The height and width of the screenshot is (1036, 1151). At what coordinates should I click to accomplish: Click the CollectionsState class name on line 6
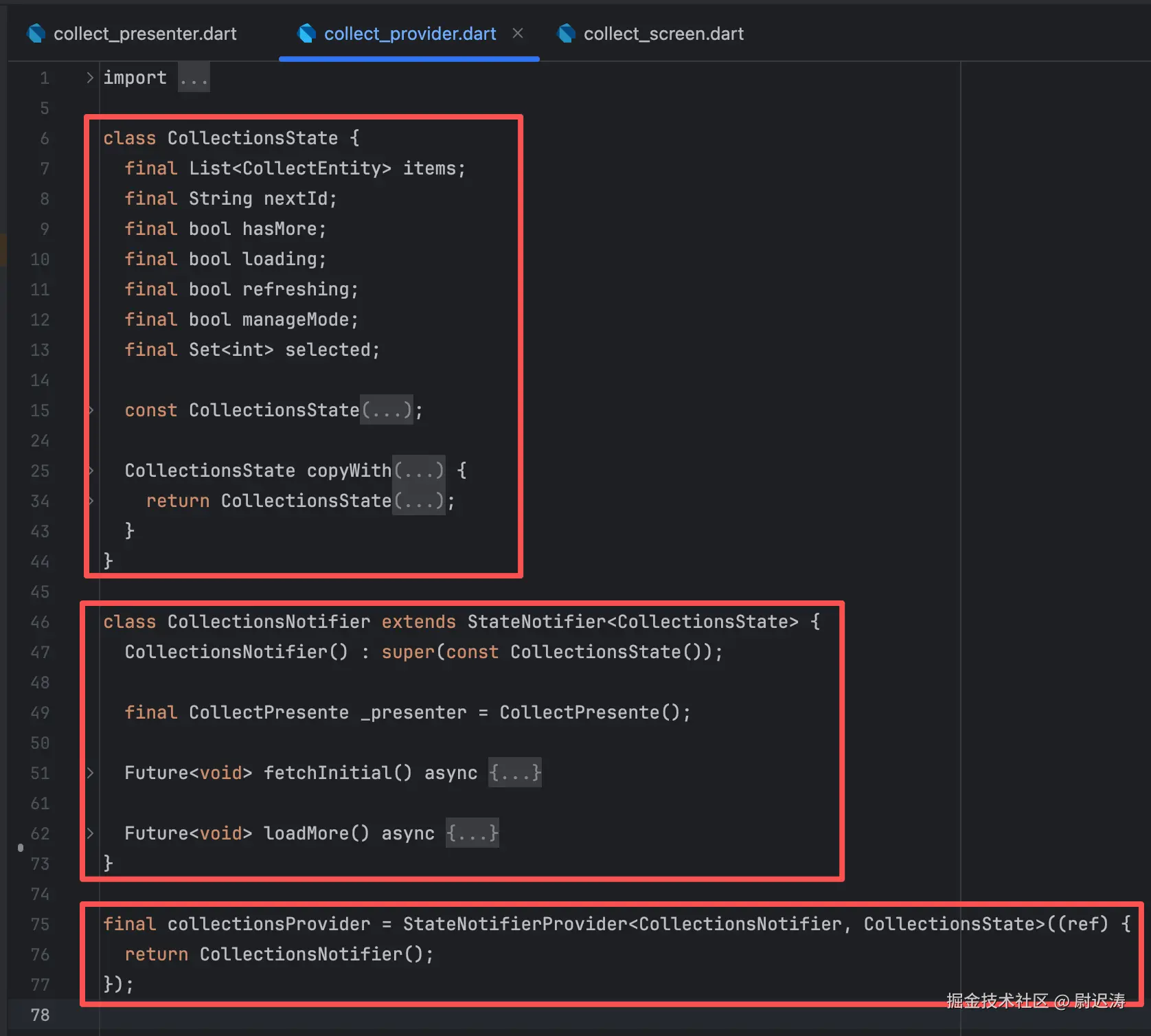(253, 138)
